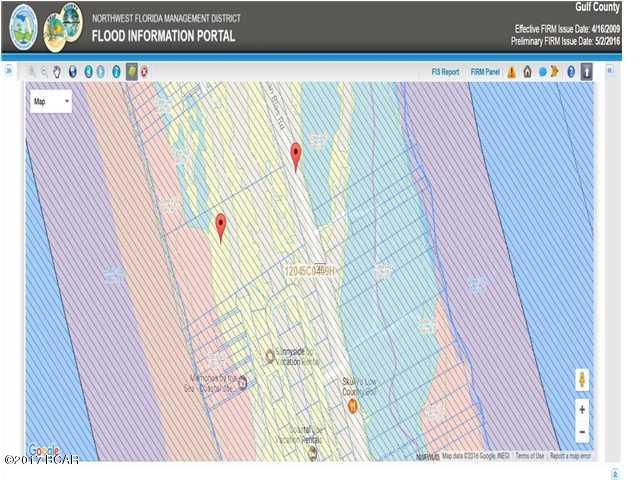Click the red circular clear tool icon
The image size is (640, 480).
pos(144,72)
